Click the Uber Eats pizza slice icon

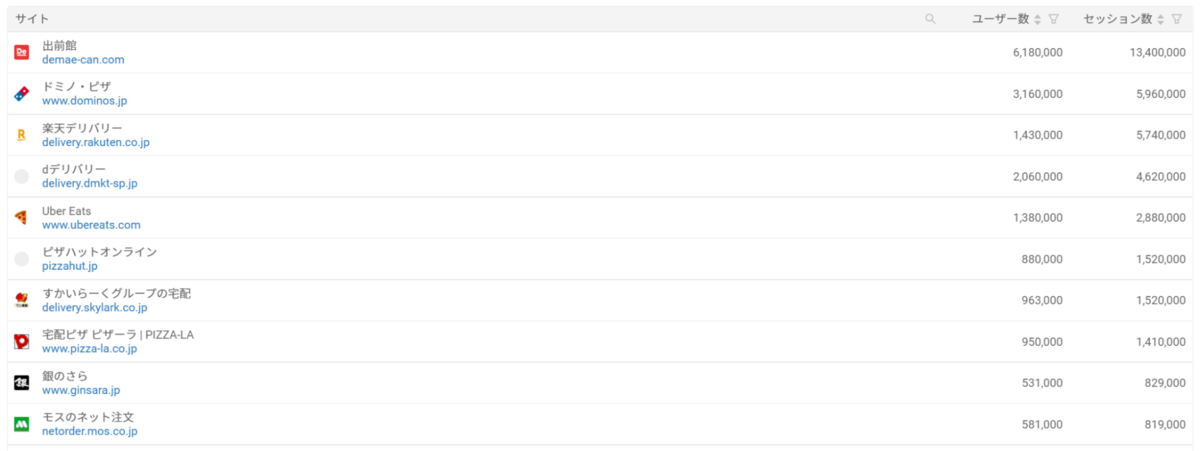click(x=22, y=217)
